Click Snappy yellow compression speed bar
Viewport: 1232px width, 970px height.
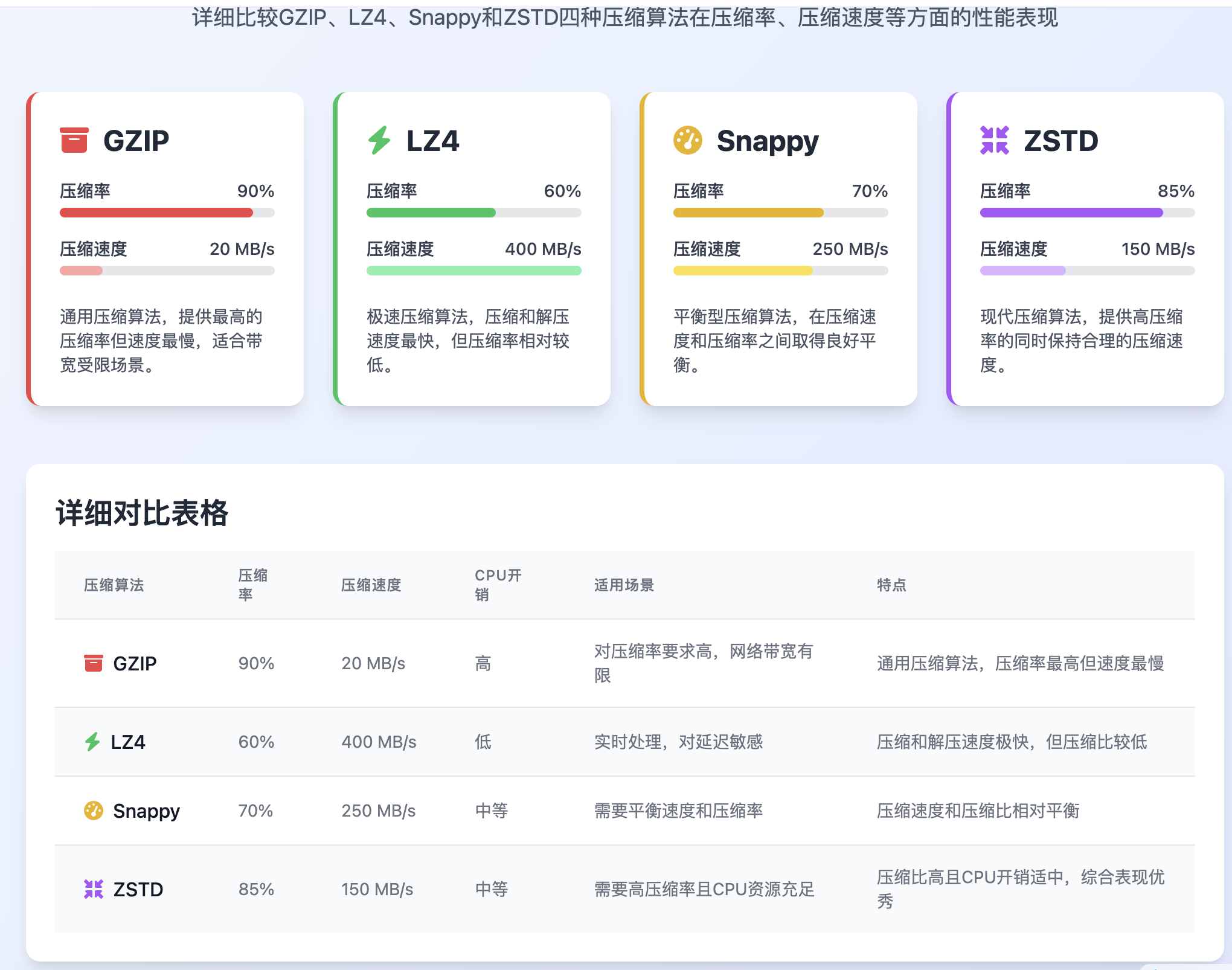coord(742,271)
